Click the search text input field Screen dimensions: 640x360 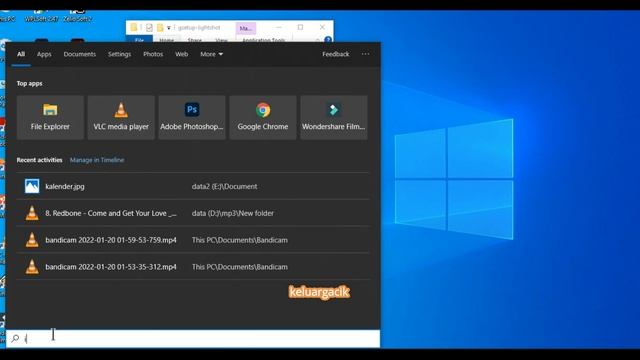point(193,339)
